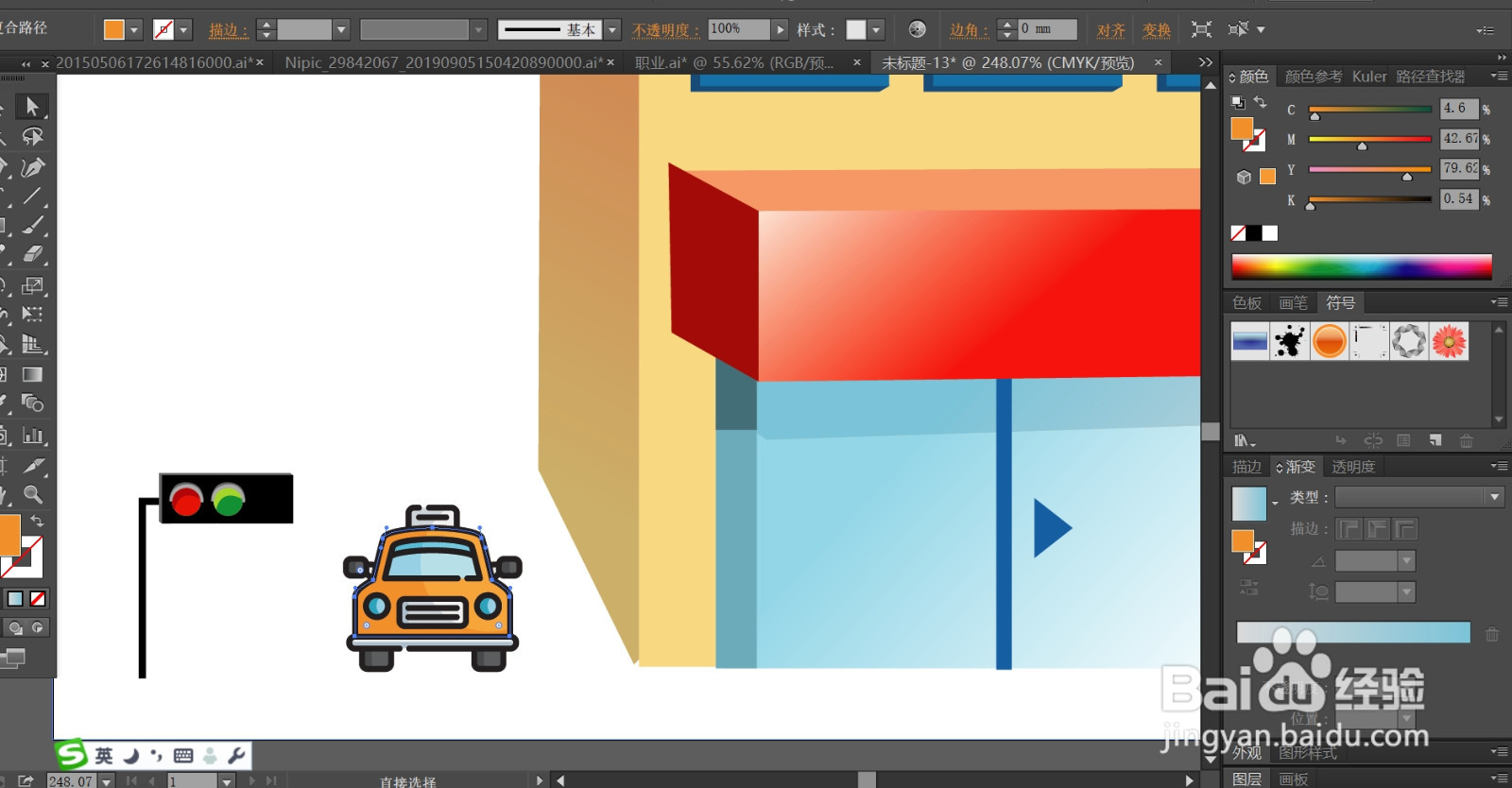Viewport: 1512px width, 788px height.
Task: Select the Zoom magnifier tool
Action: (32, 494)
